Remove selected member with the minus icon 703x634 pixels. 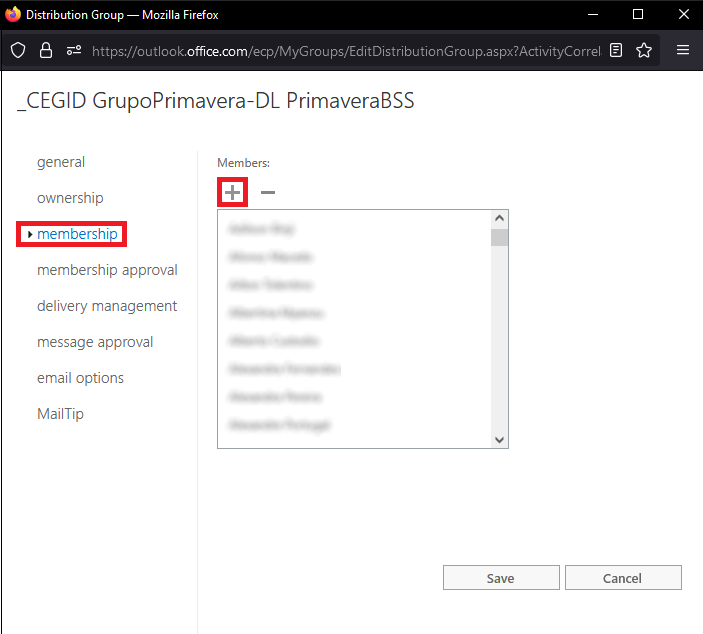(x=268, y=192)
